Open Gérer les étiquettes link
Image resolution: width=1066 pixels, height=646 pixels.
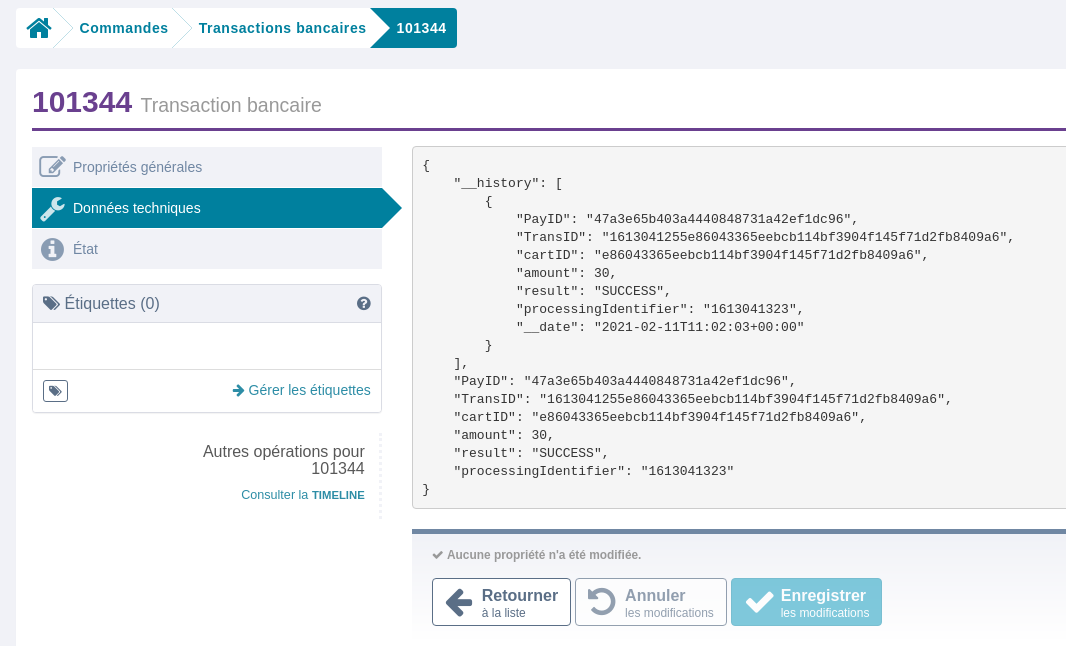pos(301,390)
